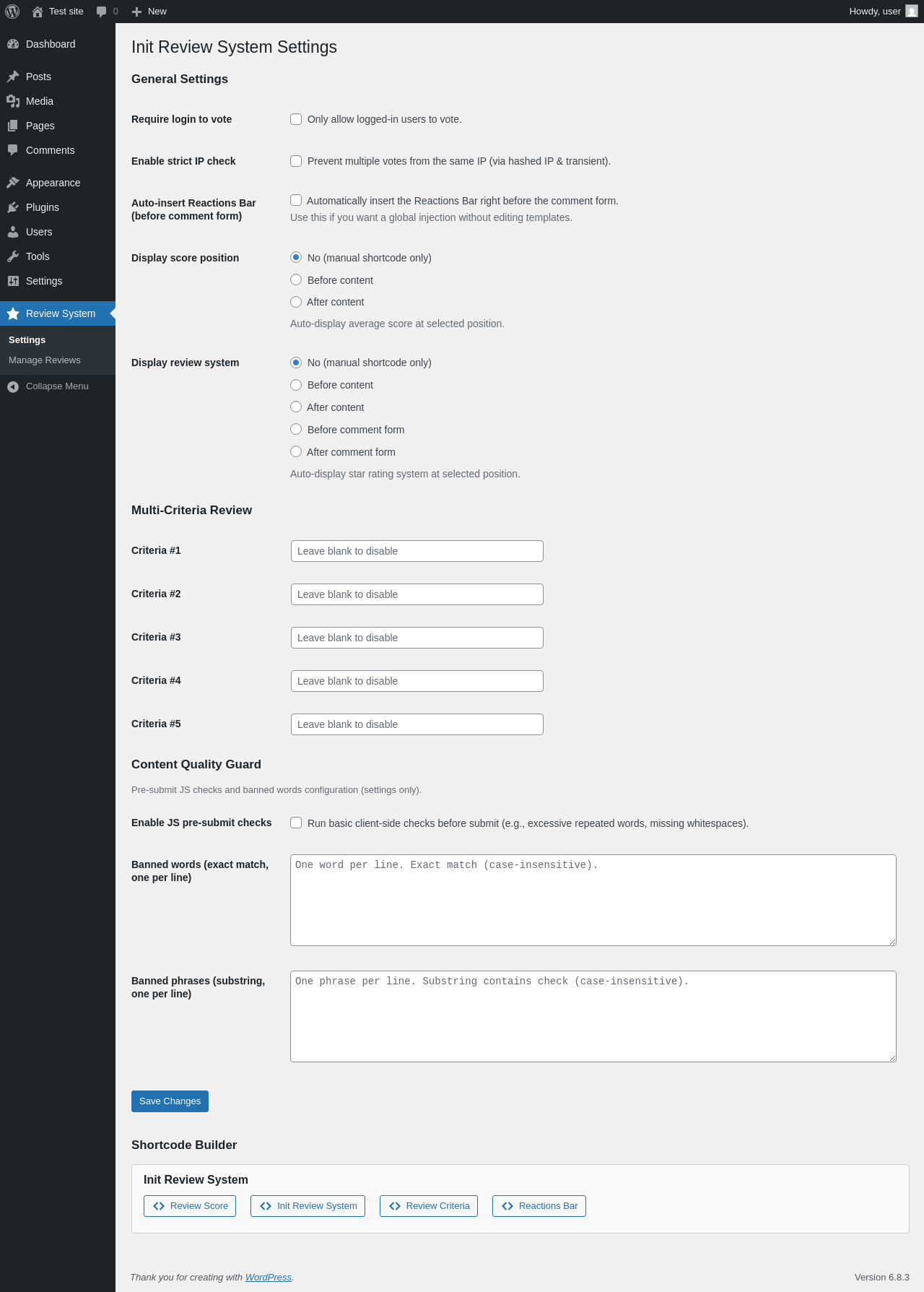Go to the Media menu item
The image size is (924, 1292).
pyautogui.click(x=40, y=101)
